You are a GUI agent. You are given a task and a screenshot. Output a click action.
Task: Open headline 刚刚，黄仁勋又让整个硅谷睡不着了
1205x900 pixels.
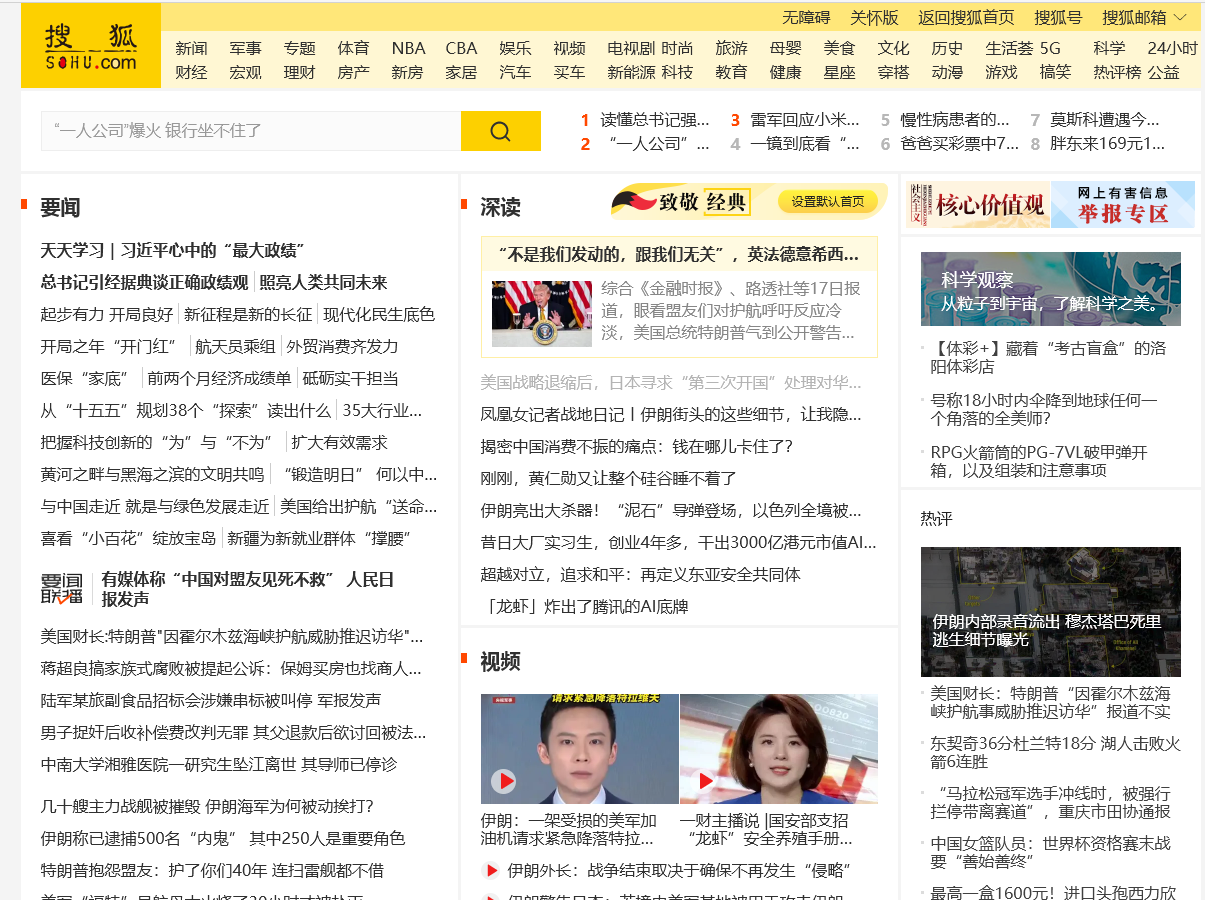(x=608, y=478)
